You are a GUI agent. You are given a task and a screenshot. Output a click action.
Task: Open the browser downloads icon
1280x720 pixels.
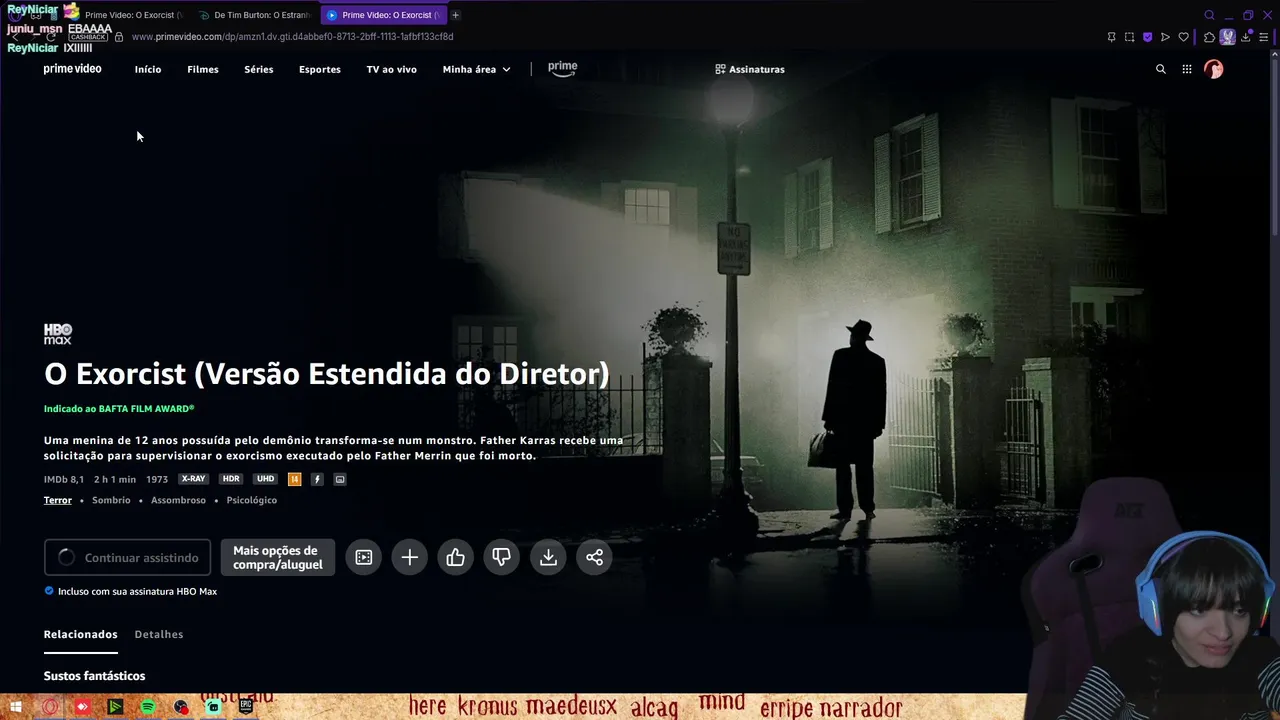pyautogui.click(x=1246, y=37)
